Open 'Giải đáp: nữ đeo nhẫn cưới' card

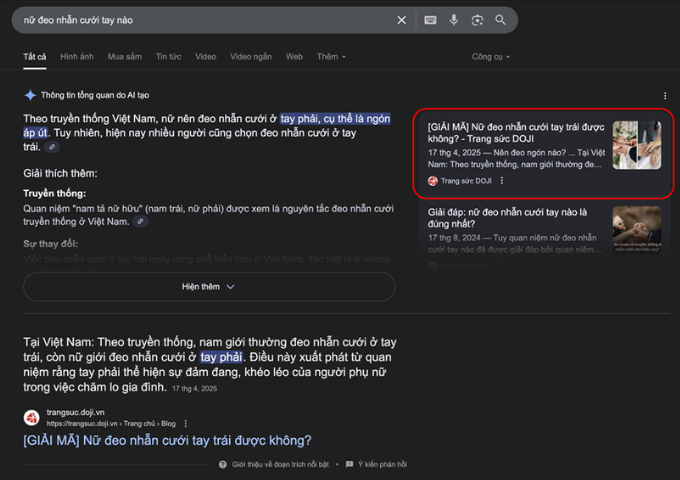[x=507, y=218]
